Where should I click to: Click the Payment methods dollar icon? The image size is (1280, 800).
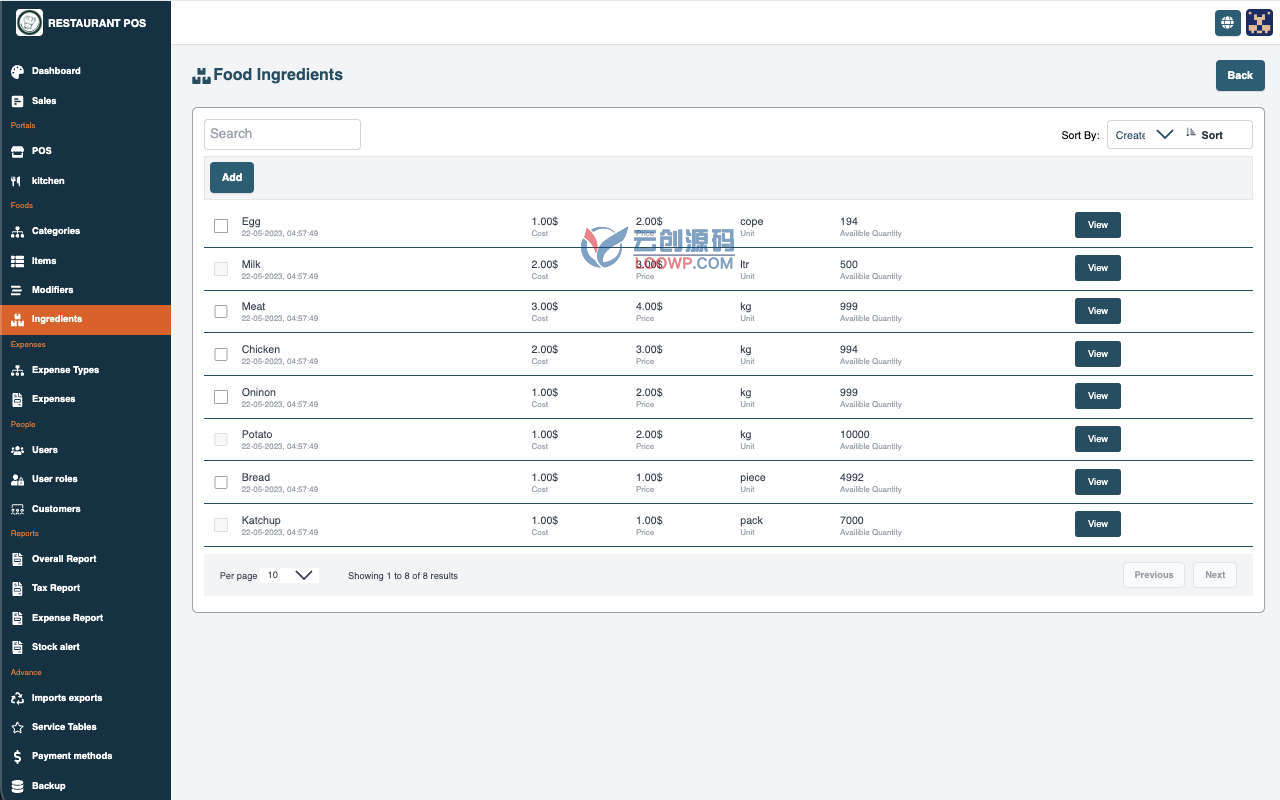[x=17, y=757]
